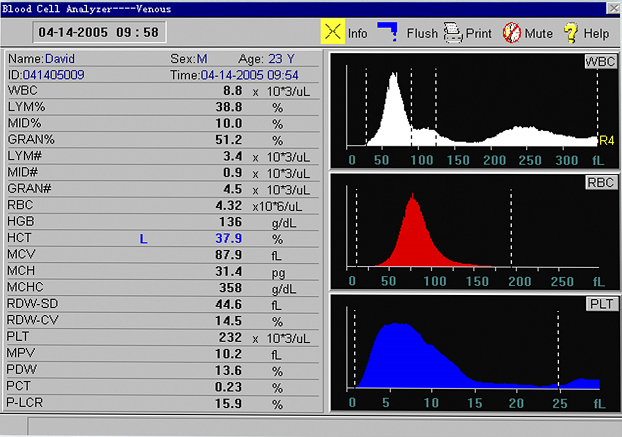
Task: Click the Info text label
Action: pos(357,33)
